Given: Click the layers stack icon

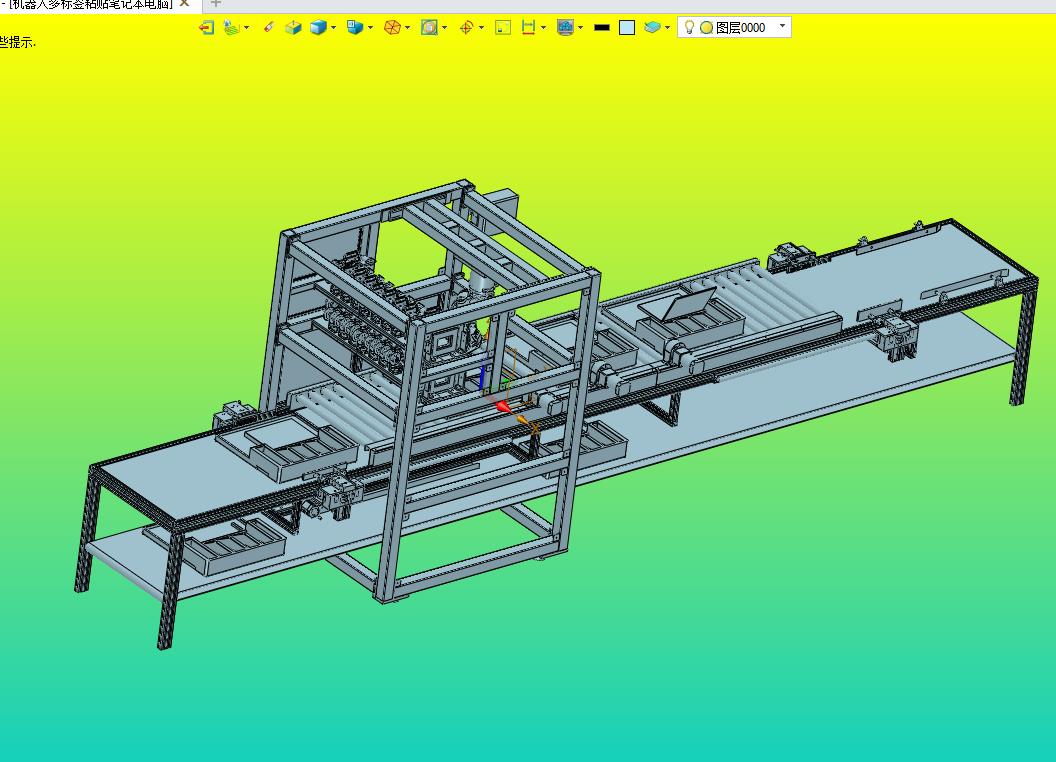Looking at the screenshot, I should (x=652, y=28).
